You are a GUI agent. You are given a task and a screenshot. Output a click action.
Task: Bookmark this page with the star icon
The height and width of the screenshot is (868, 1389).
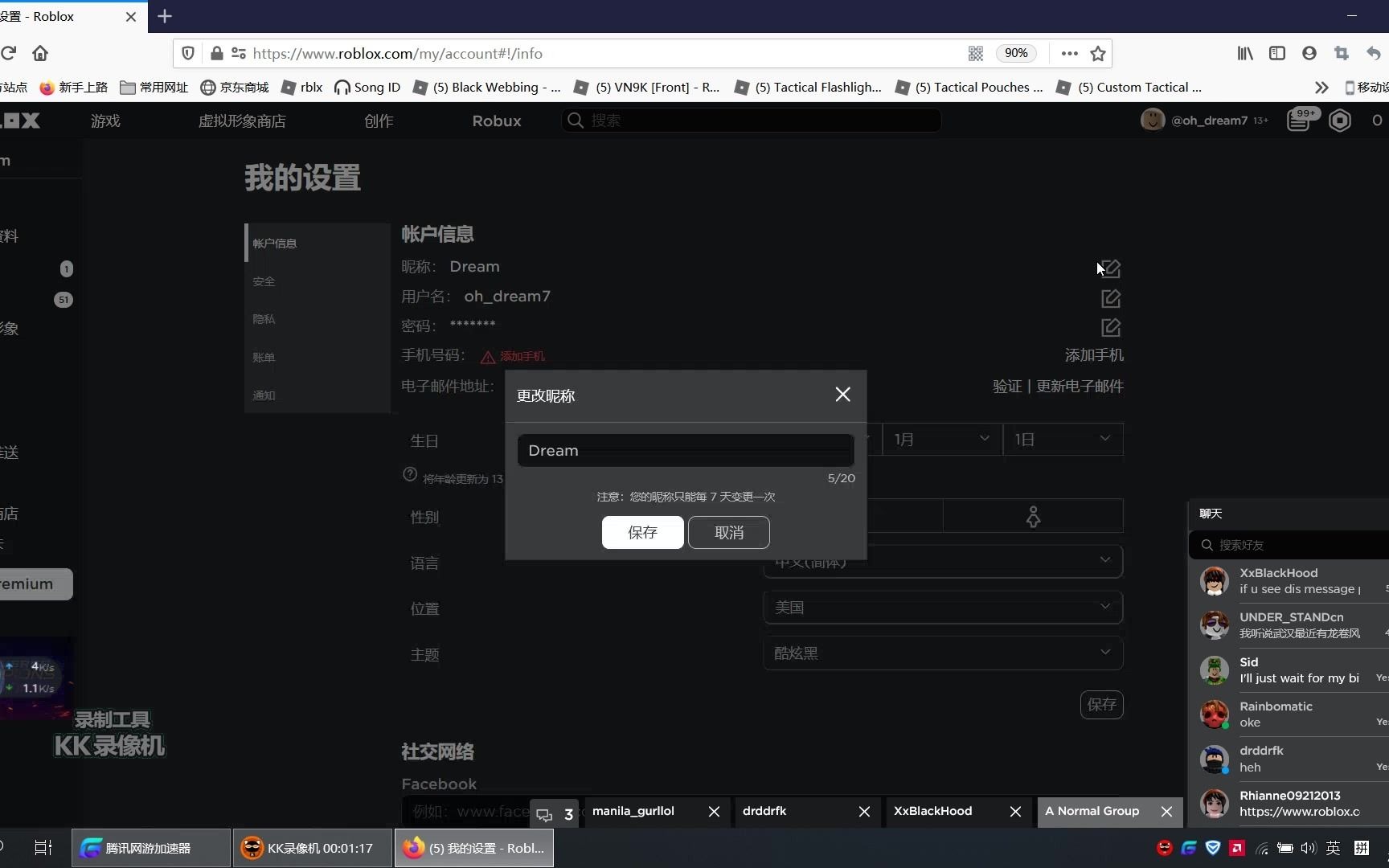click(1098, 53)
